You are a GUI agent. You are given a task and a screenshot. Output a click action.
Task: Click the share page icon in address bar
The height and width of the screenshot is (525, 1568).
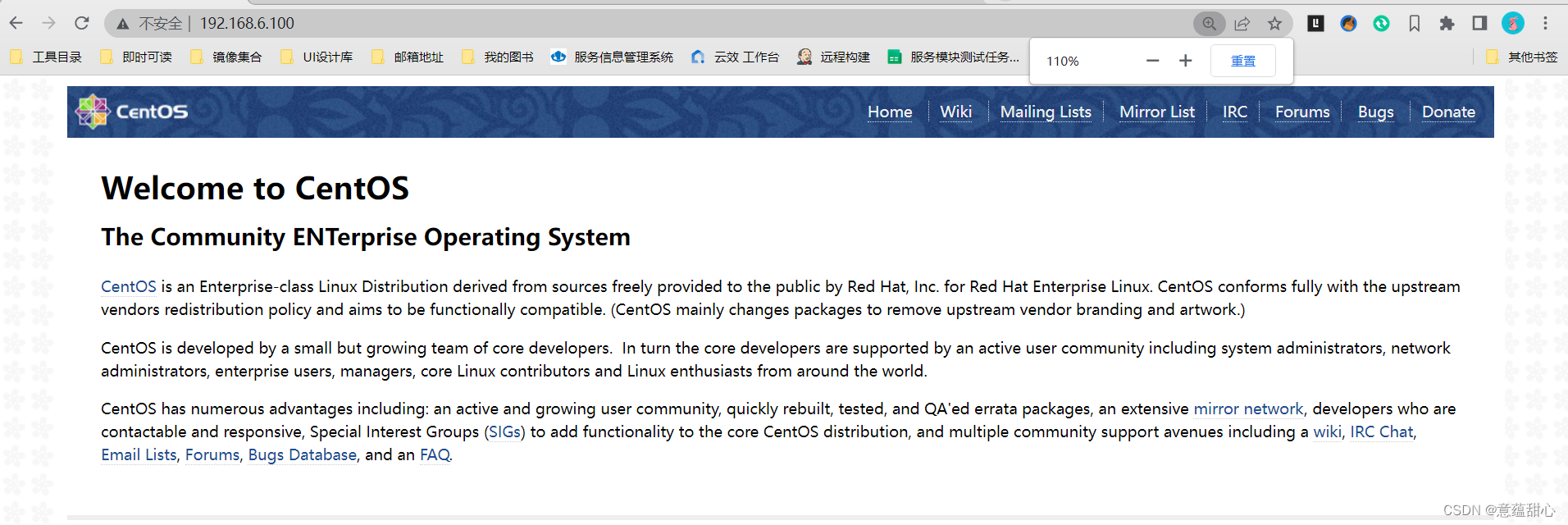coord(1242,24)
